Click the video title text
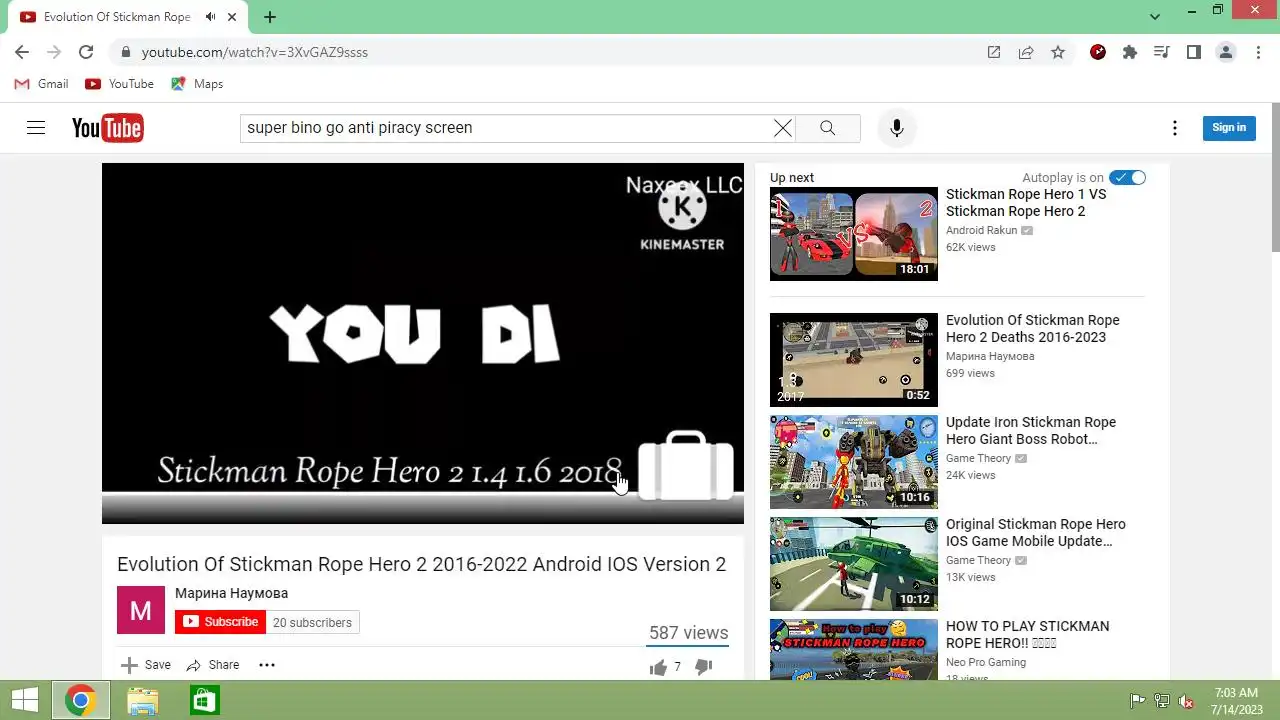 click(x=421, y=564)
